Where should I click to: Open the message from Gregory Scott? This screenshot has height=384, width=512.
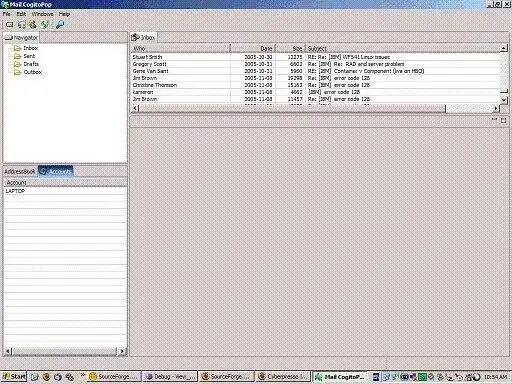tap(316, 64)
